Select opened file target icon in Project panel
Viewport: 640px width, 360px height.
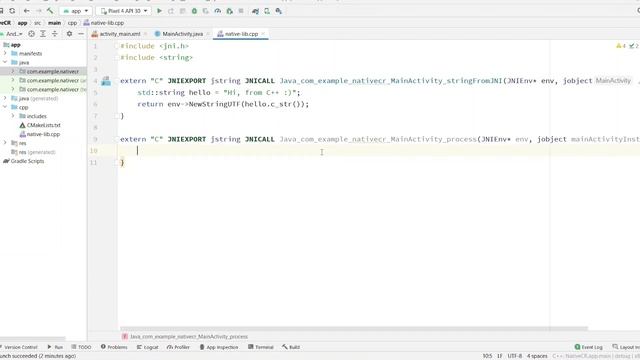31,34
